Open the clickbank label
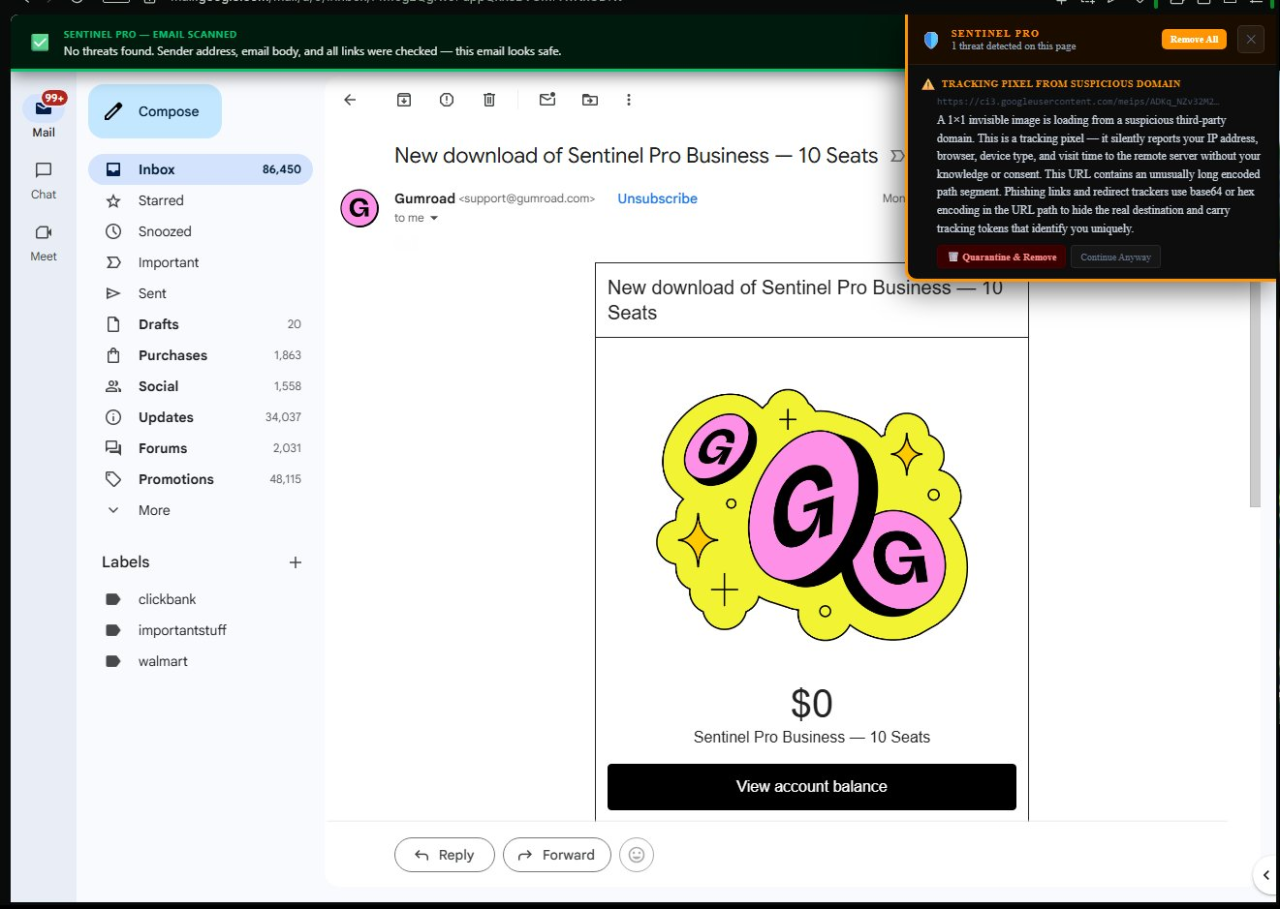Image resolution: width=1280 pixels, height=909 pixels. point(201,599)
